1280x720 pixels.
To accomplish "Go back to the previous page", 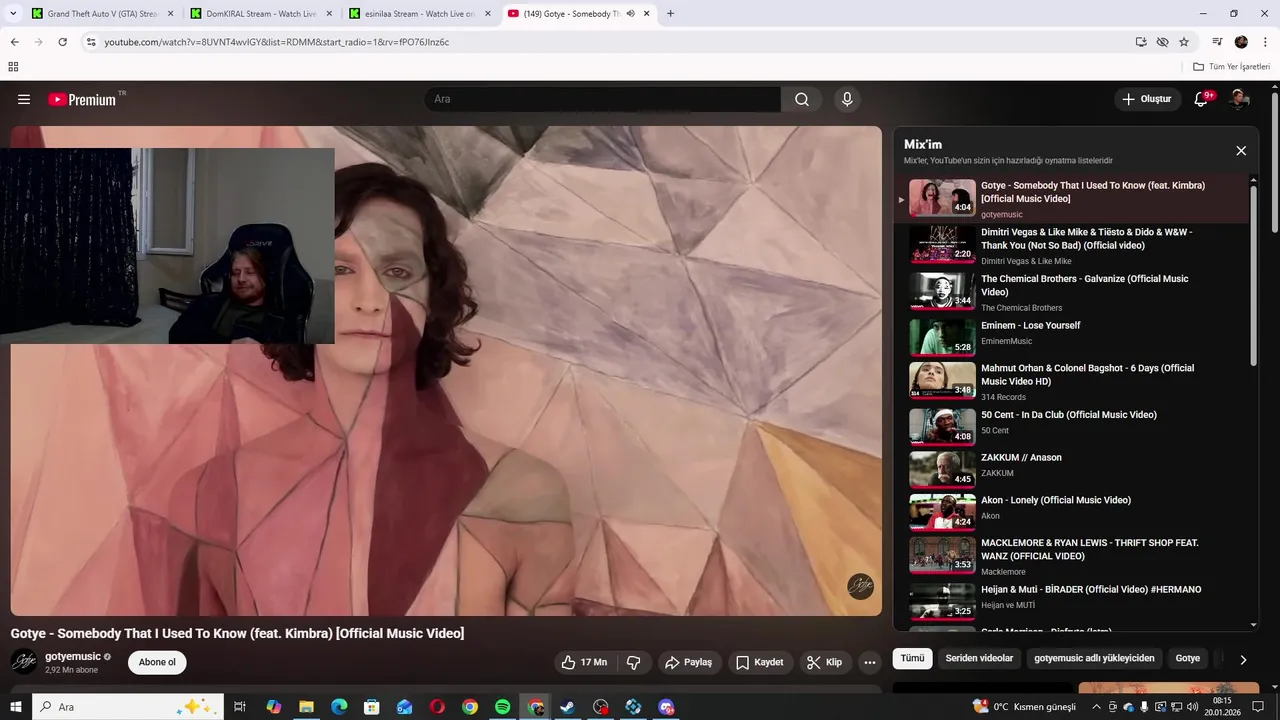I will pos(14,42).
